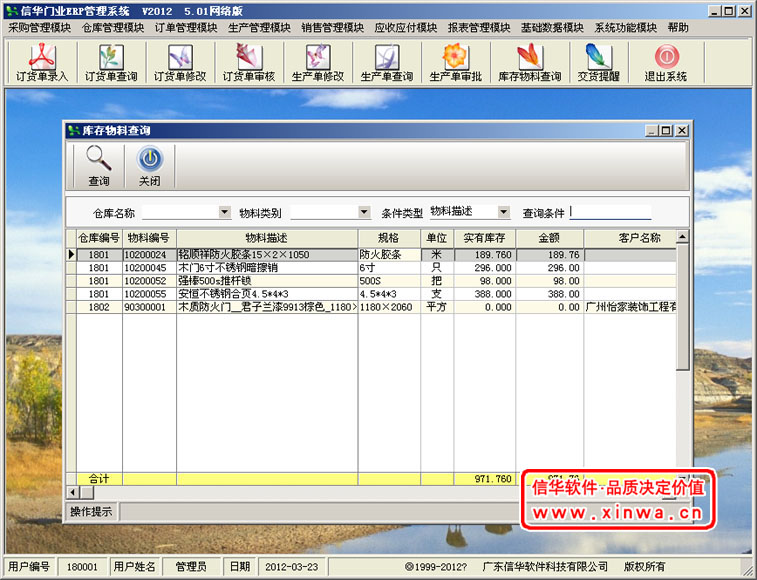Run 查询 magnifier in inventory window
The image size is (757, 580).
point(99,166)
